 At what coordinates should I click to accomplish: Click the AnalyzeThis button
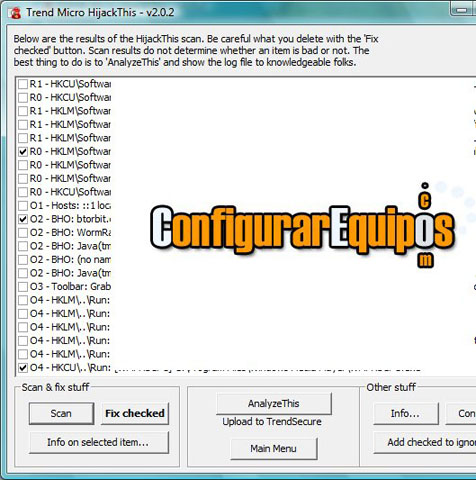pyautogui.click(x=274, y=404)
